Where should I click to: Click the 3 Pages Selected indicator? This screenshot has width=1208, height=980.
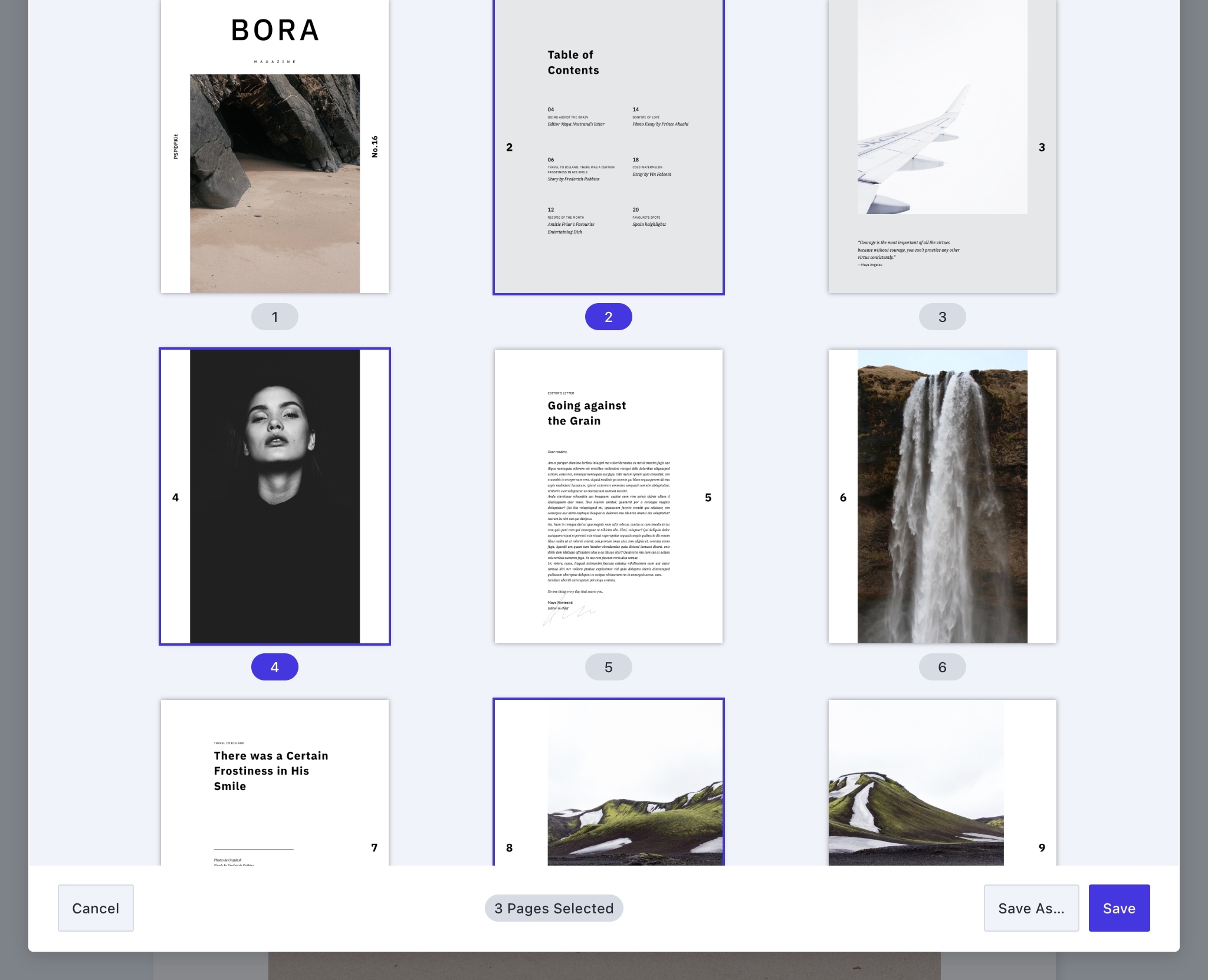553,908
